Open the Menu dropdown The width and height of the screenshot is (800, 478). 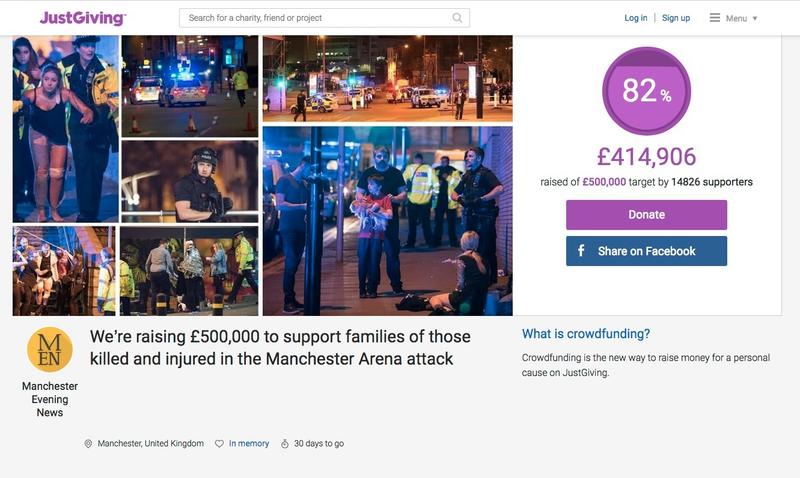(x=733, y=18)
